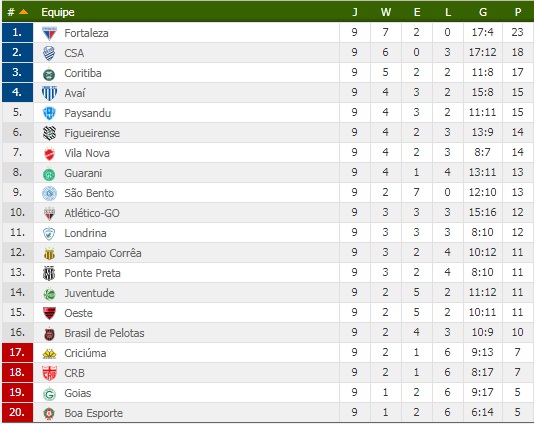The image size is (534, 424).
Task: Open the Brasil de Pelotas link
Action: tap(104, 333)
